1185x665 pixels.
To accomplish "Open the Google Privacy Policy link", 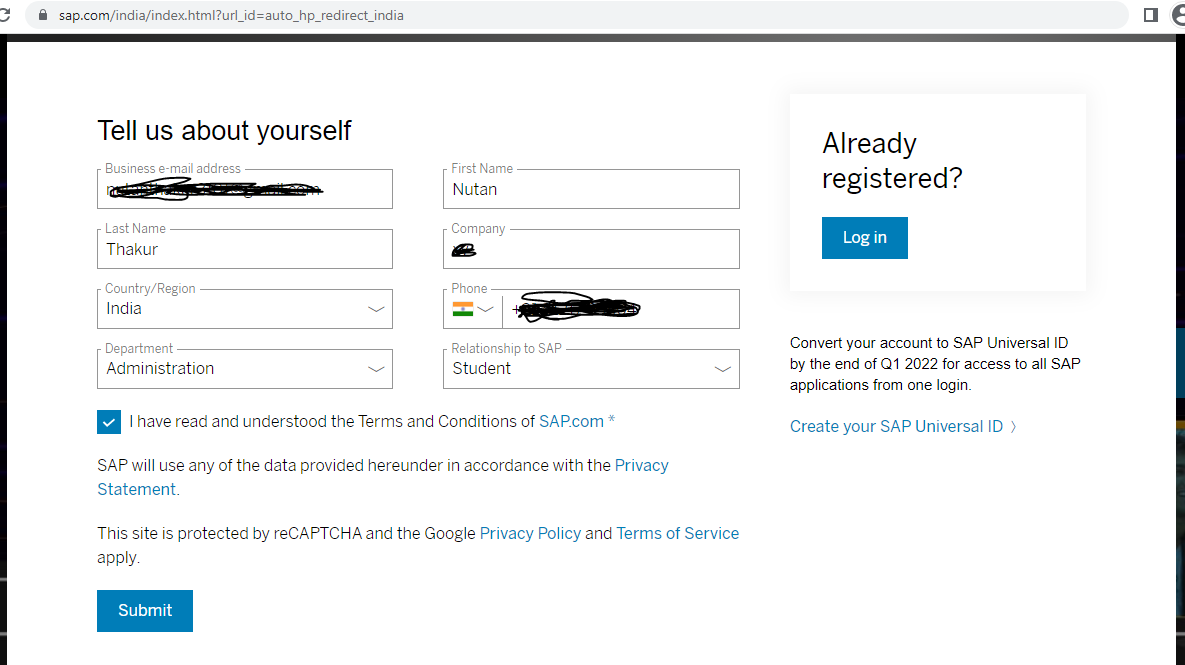I will coord(531,534).
